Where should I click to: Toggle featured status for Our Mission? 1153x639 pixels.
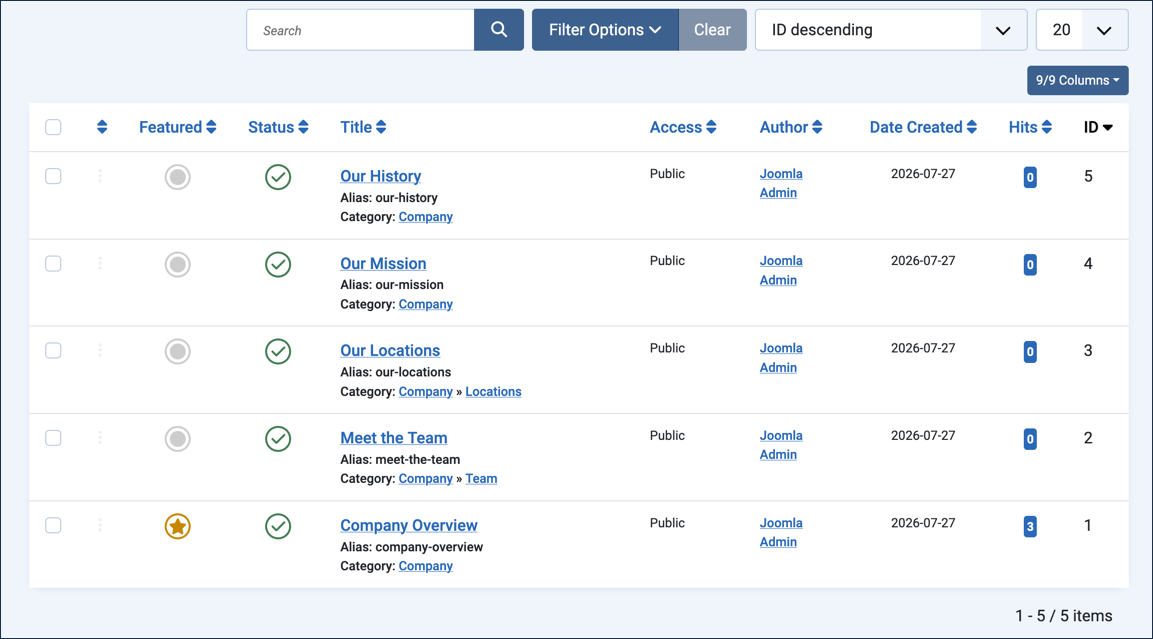coord(177,265)
